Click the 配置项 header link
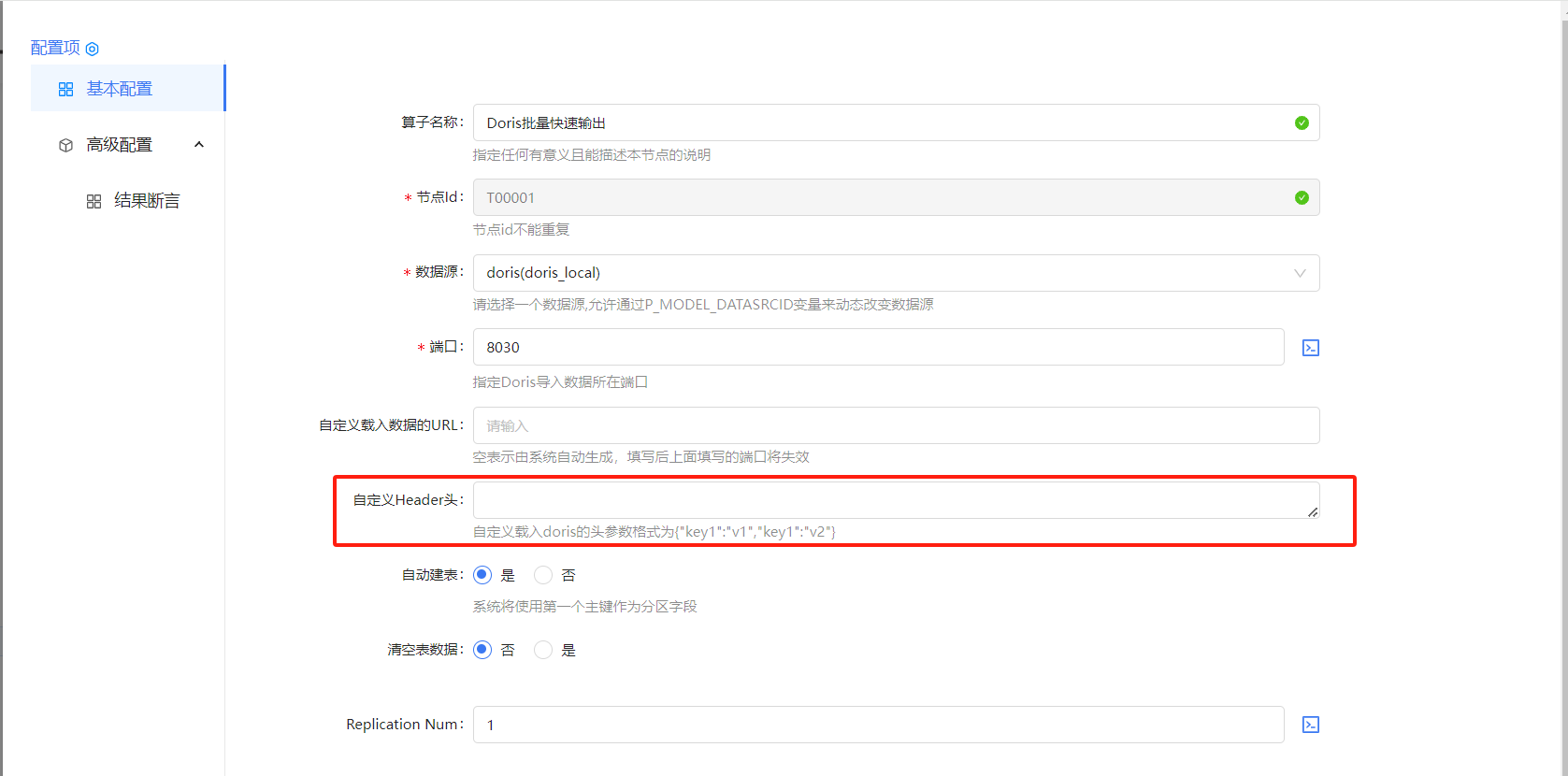This screenshot has height=776, width=1568. pyautogui.click(x=55, y=48)
